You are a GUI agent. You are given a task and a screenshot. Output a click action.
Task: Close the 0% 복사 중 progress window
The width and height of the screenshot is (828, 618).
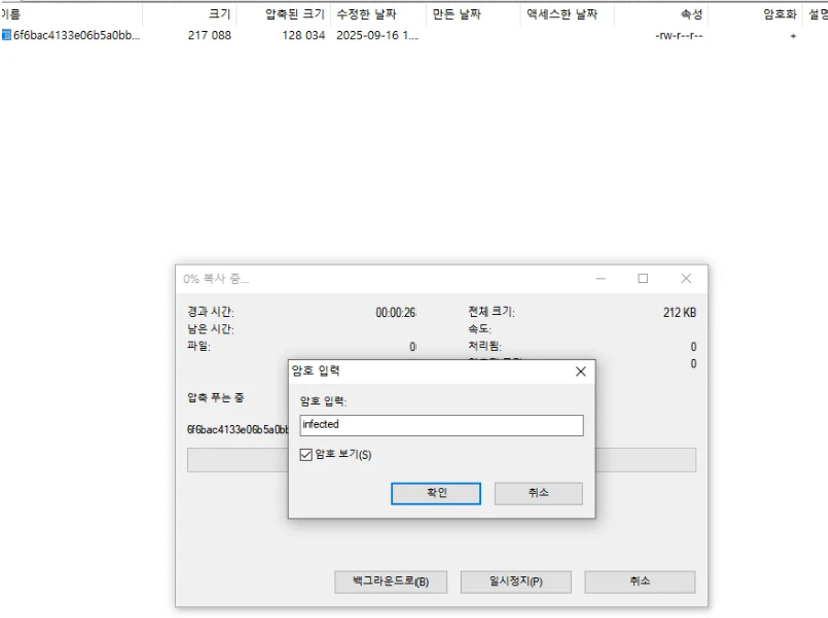tap(685, 279)
